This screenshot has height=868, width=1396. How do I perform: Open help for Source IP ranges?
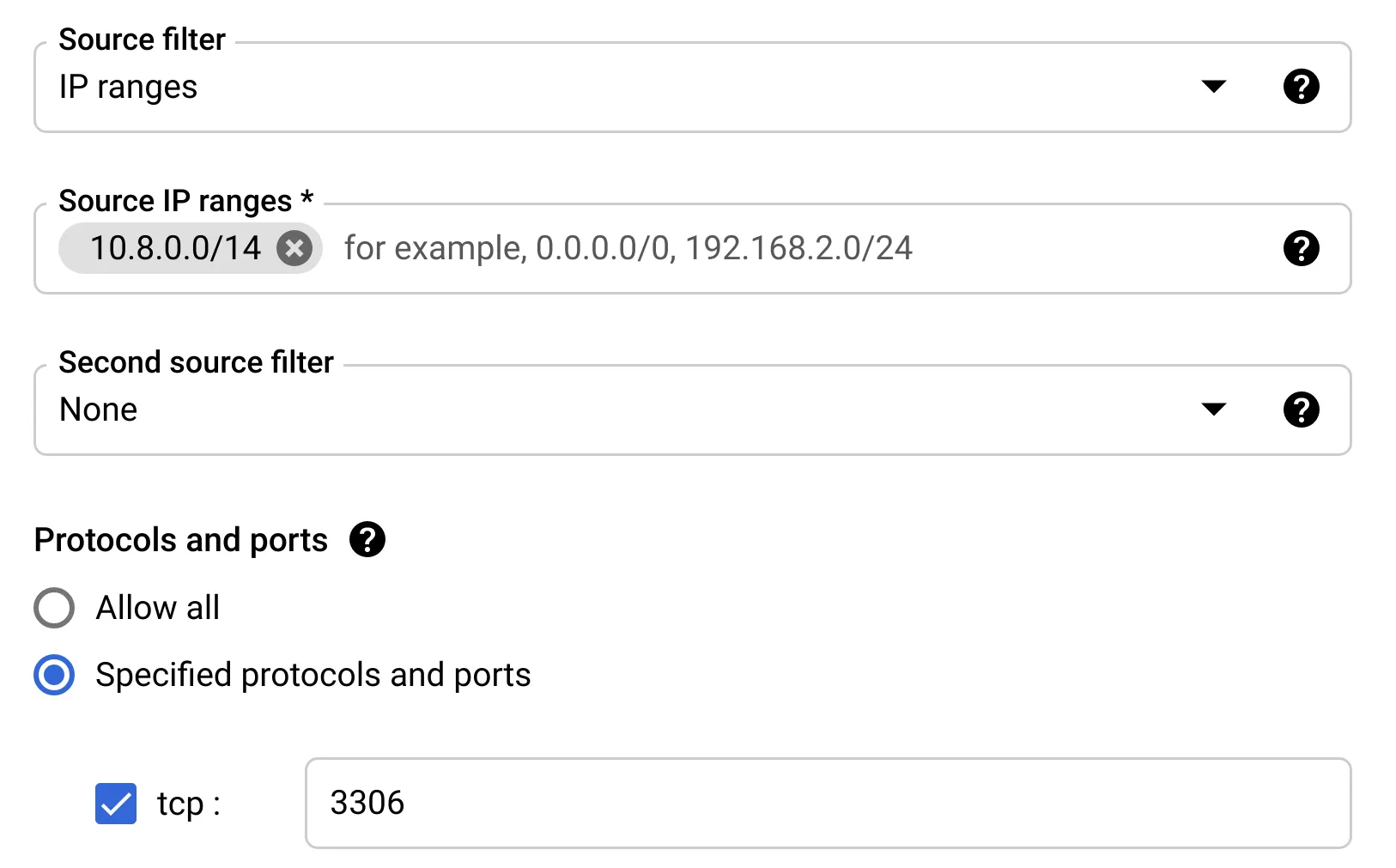pyautogui.click(x=1301, y=248)
